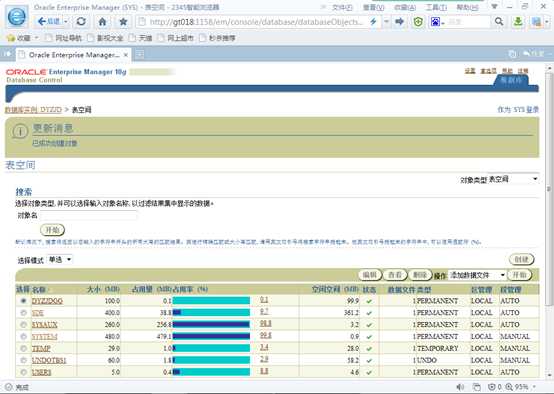Open the action dropdown 添加数据文件
The width and height of the screenshot is (554, 394).
pyautogui.click(x=477, y=275)
